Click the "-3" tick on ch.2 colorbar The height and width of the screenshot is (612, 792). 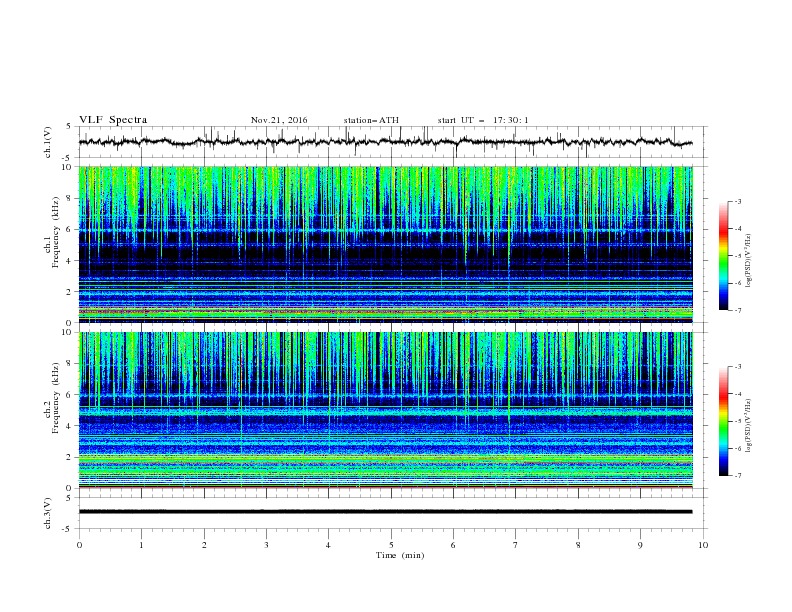tap(737, 367)
